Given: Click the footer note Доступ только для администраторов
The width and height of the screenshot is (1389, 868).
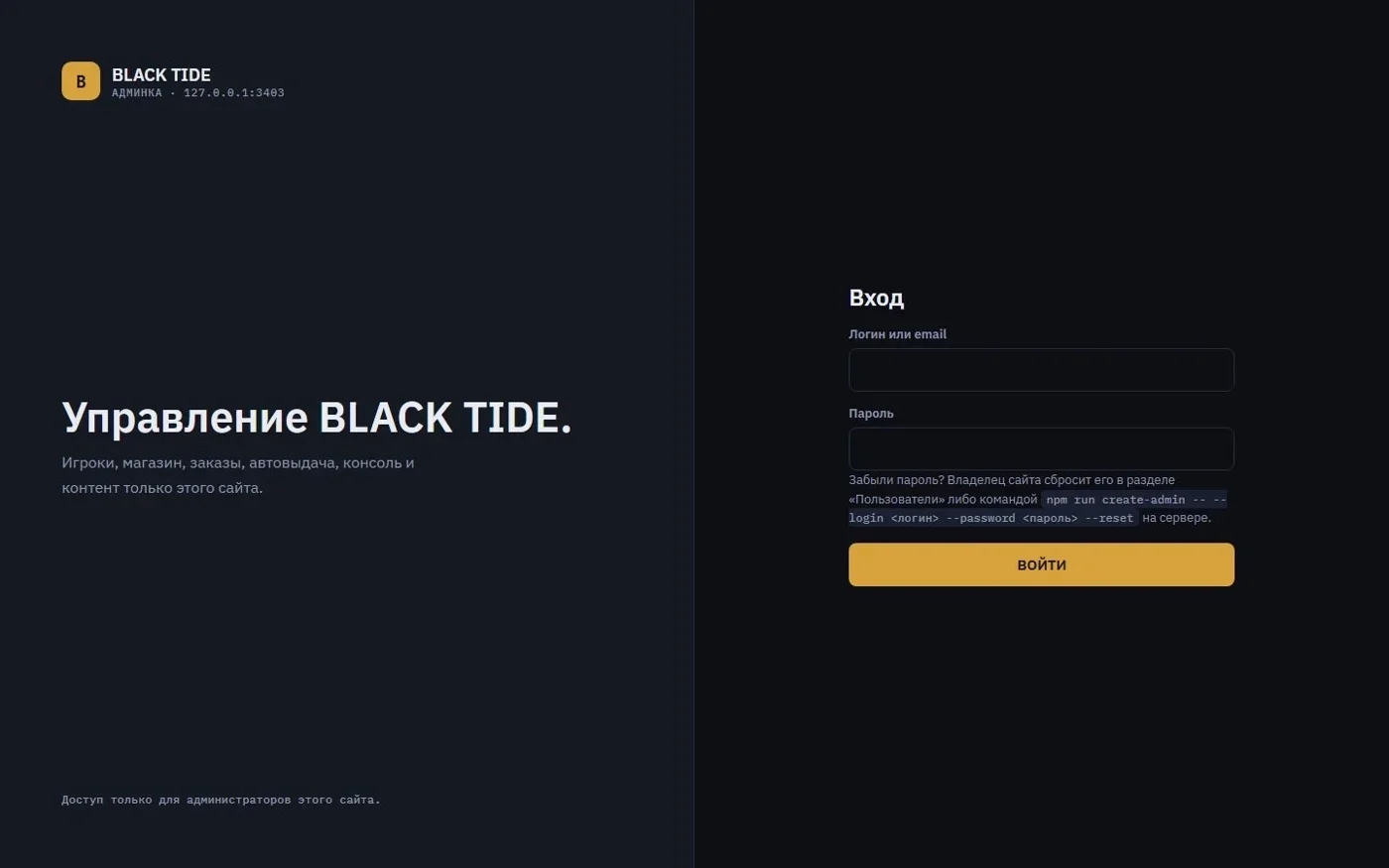Looking at the screenshot, I should [x=220, y=800].
